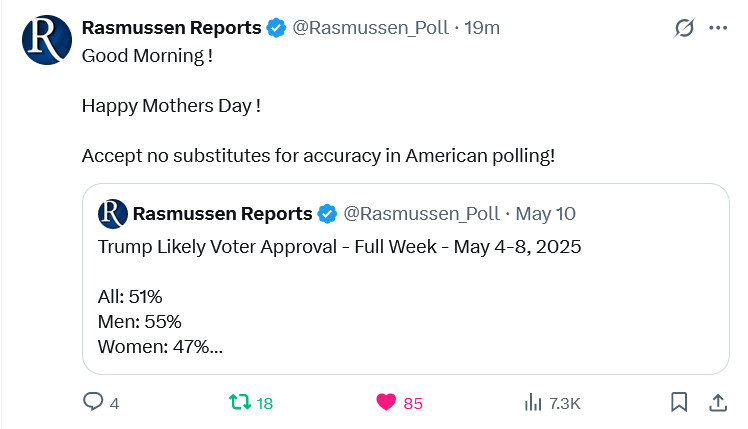Undo the repost via green arrows icon
This screenshot has width=748, height=429.
pyautogui.click(x=240, y=402)
